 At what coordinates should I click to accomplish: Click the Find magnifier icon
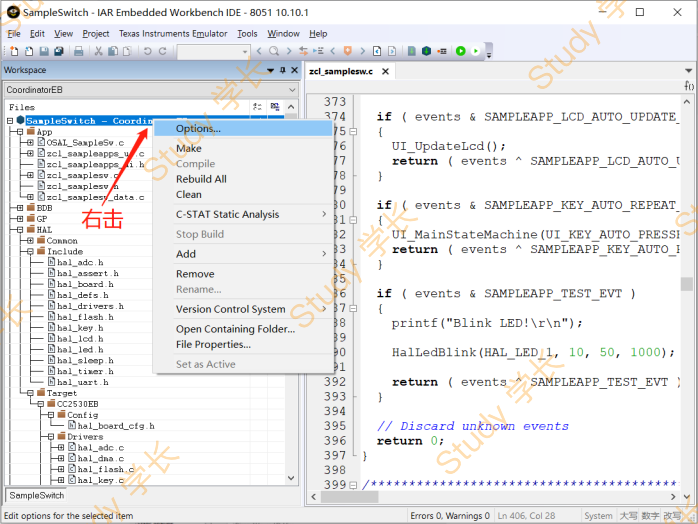pos(274,51)
